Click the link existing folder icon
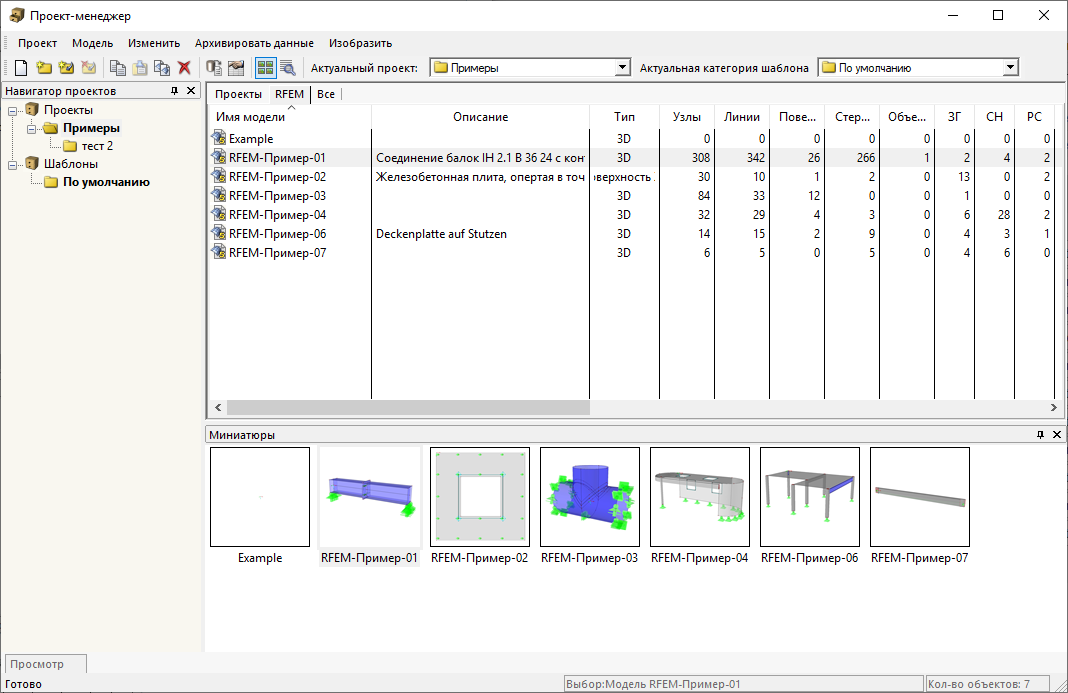The width and height of the screenshot is (1068, 693). (x=66, y=67)
